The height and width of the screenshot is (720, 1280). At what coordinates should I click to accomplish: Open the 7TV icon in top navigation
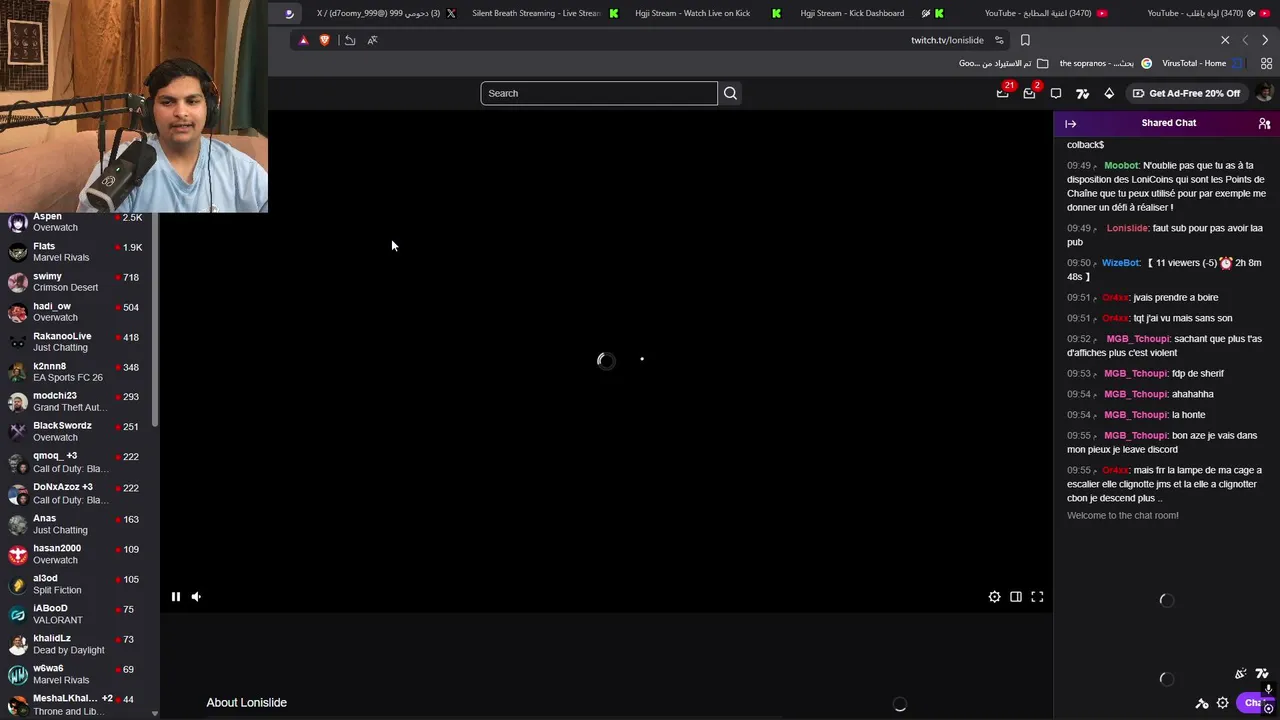1082,93
